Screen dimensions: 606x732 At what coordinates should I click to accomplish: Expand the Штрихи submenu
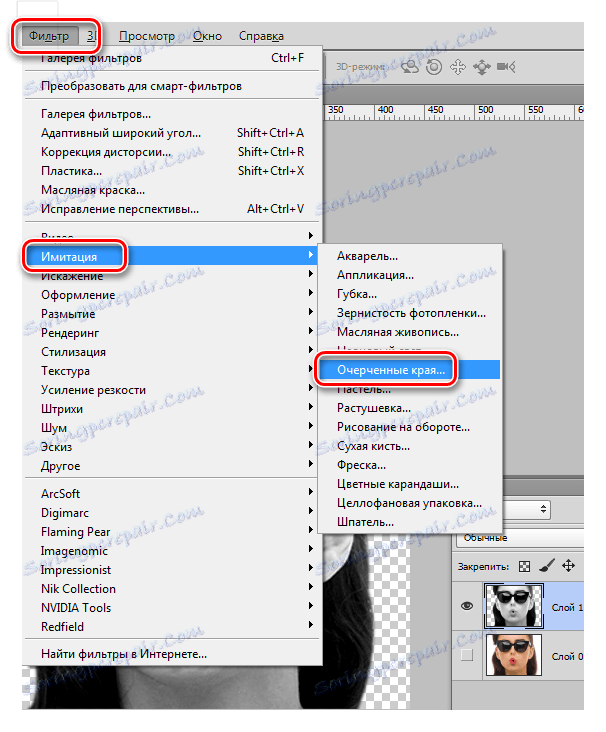pos(172,409)
